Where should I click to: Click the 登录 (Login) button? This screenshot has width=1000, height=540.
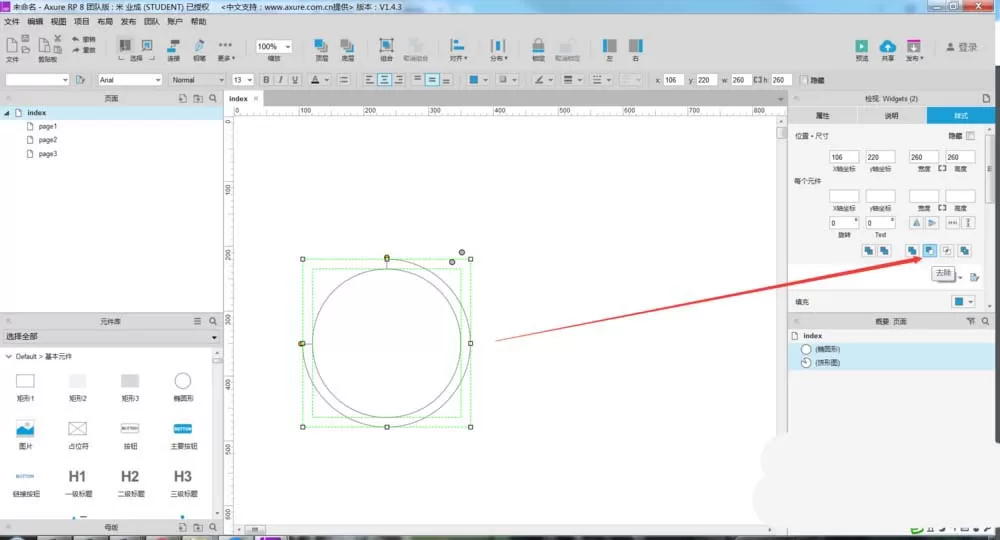point(962,47)
